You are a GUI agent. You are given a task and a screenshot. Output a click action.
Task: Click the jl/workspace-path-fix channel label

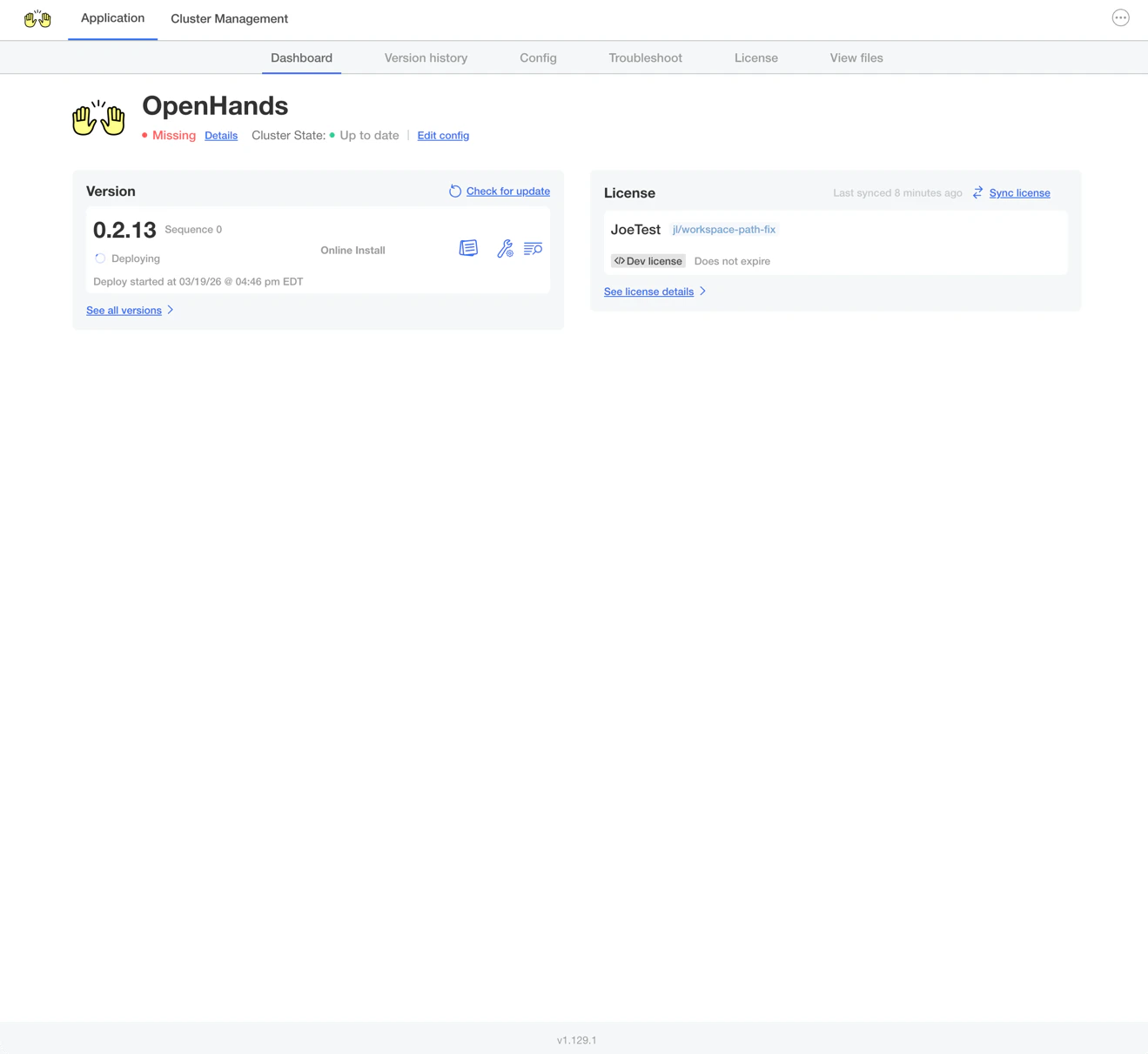(x=724, y=230)
